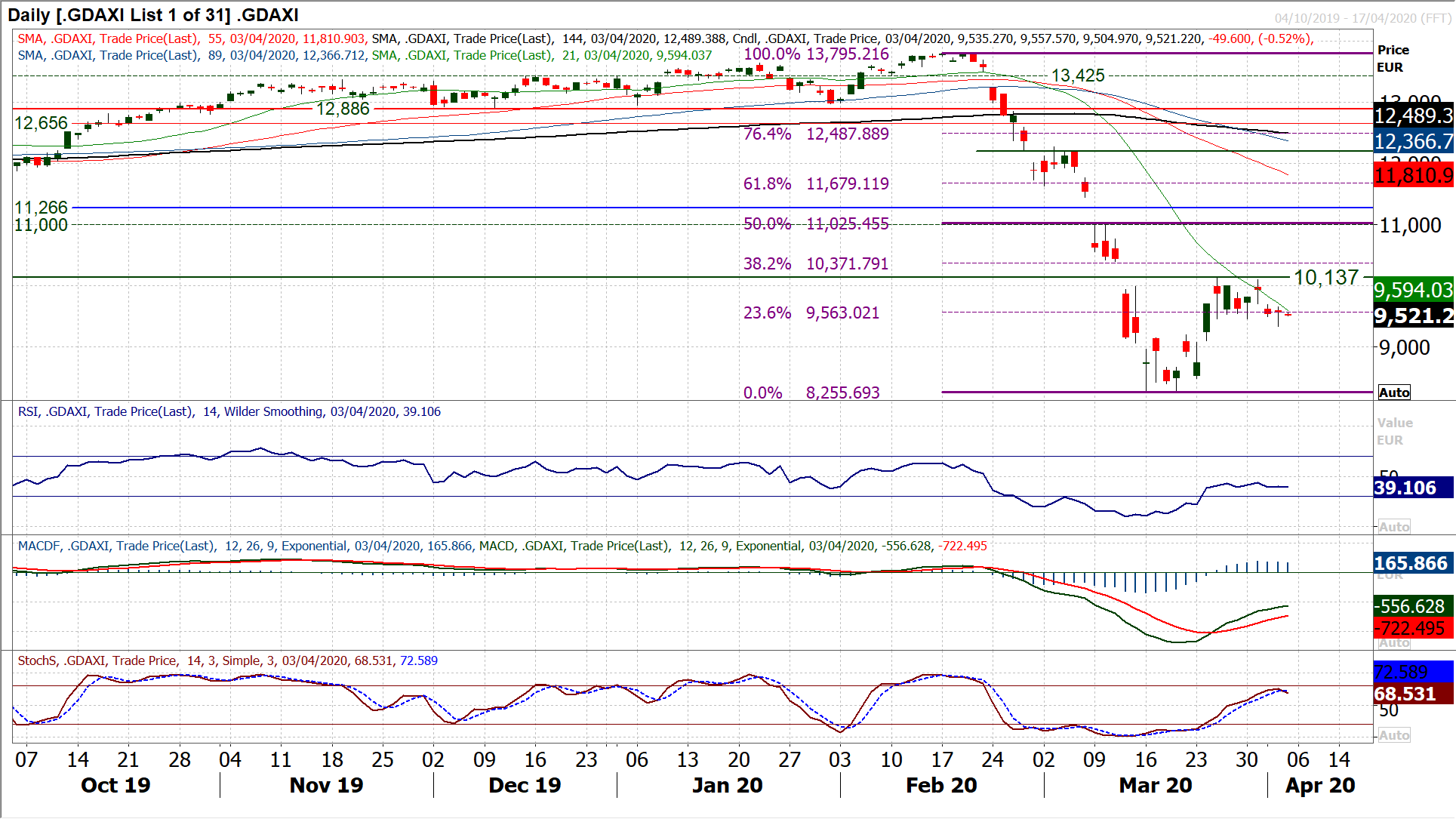Click the 10,137 level label
This screenshot has width=1456, height=819.
1326,278
